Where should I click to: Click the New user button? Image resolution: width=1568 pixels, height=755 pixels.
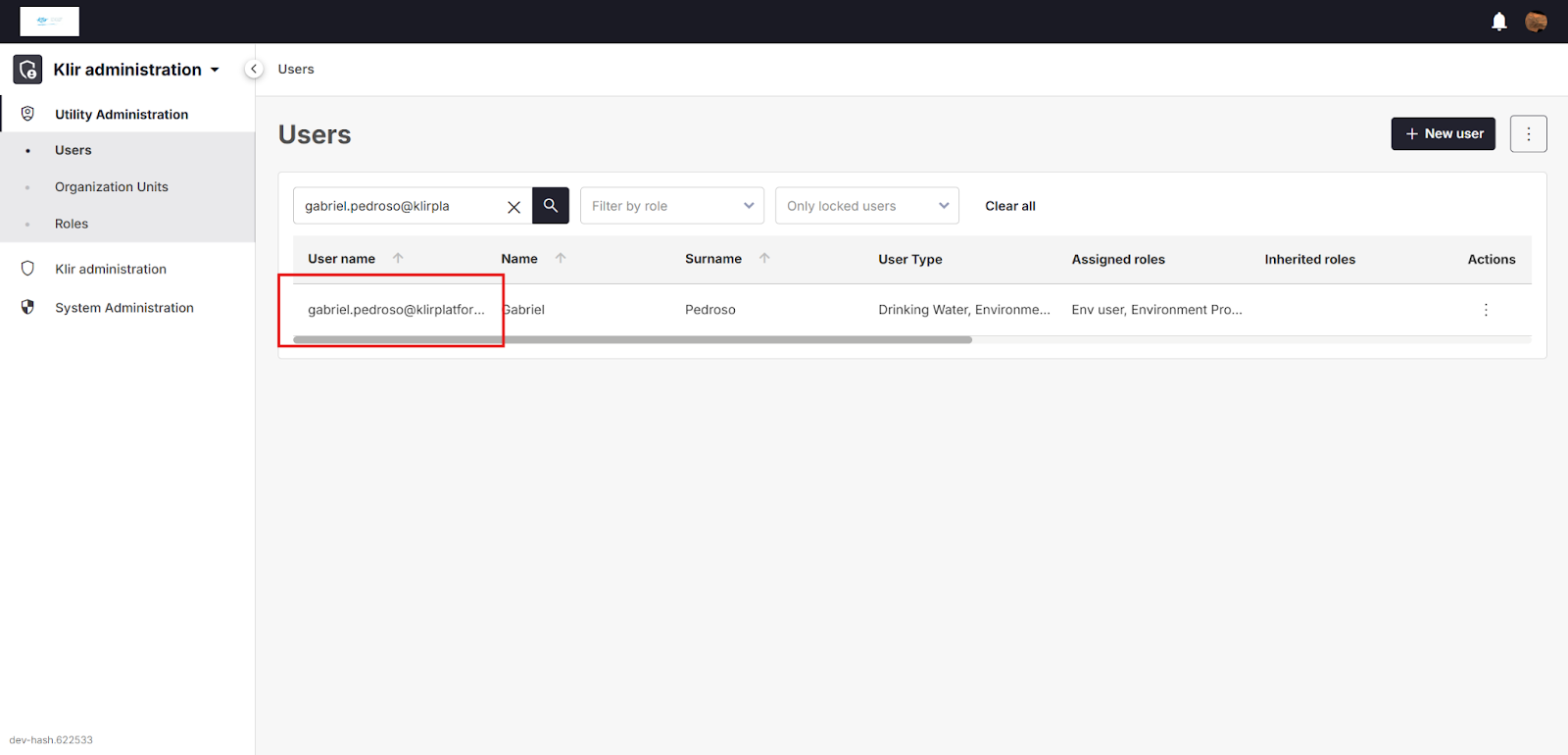1443,133
